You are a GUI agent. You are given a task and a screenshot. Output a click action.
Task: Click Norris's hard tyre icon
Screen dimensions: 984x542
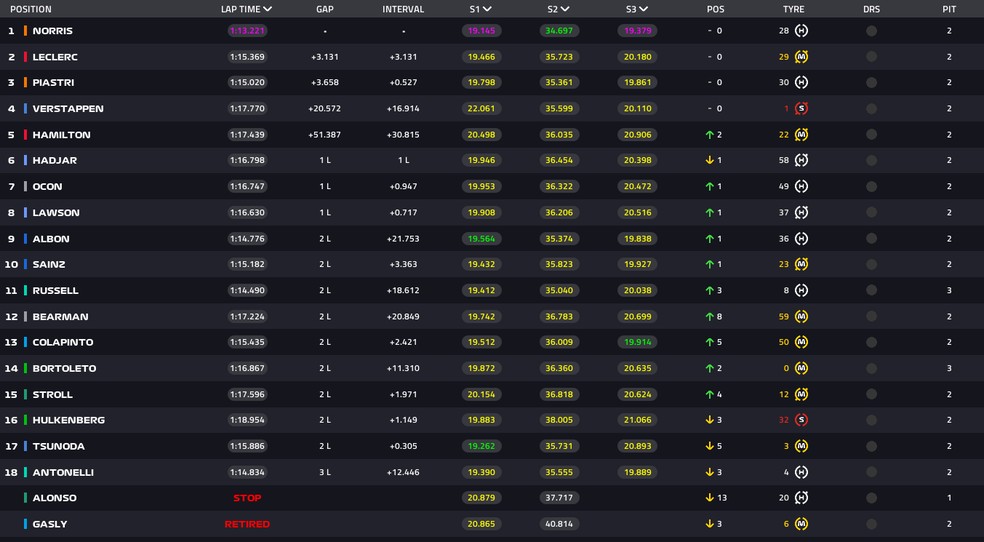(x=801, y=31)
